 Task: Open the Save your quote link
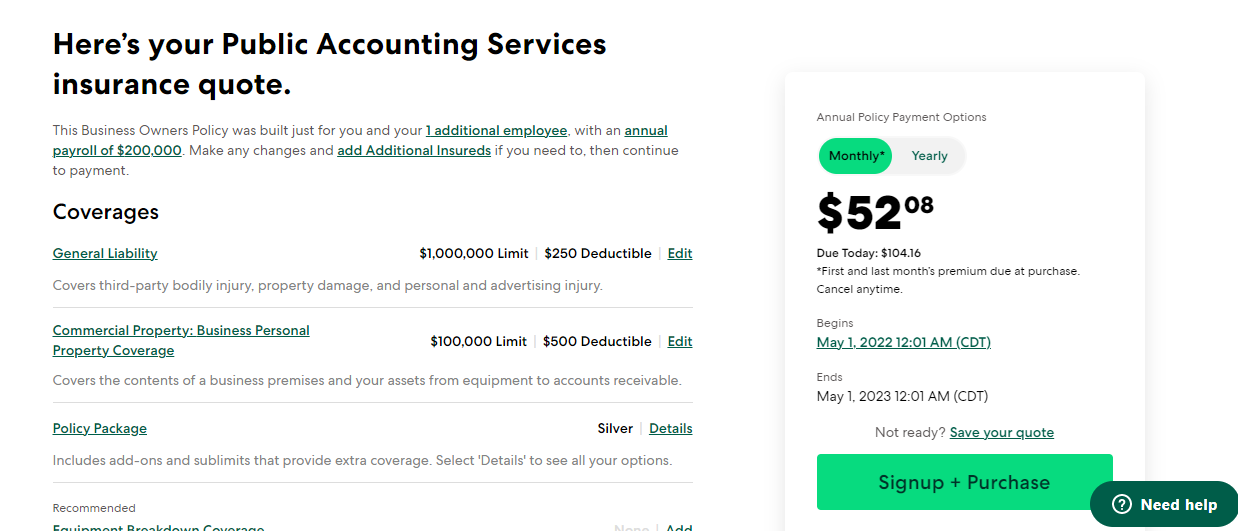pos(1001,433)
